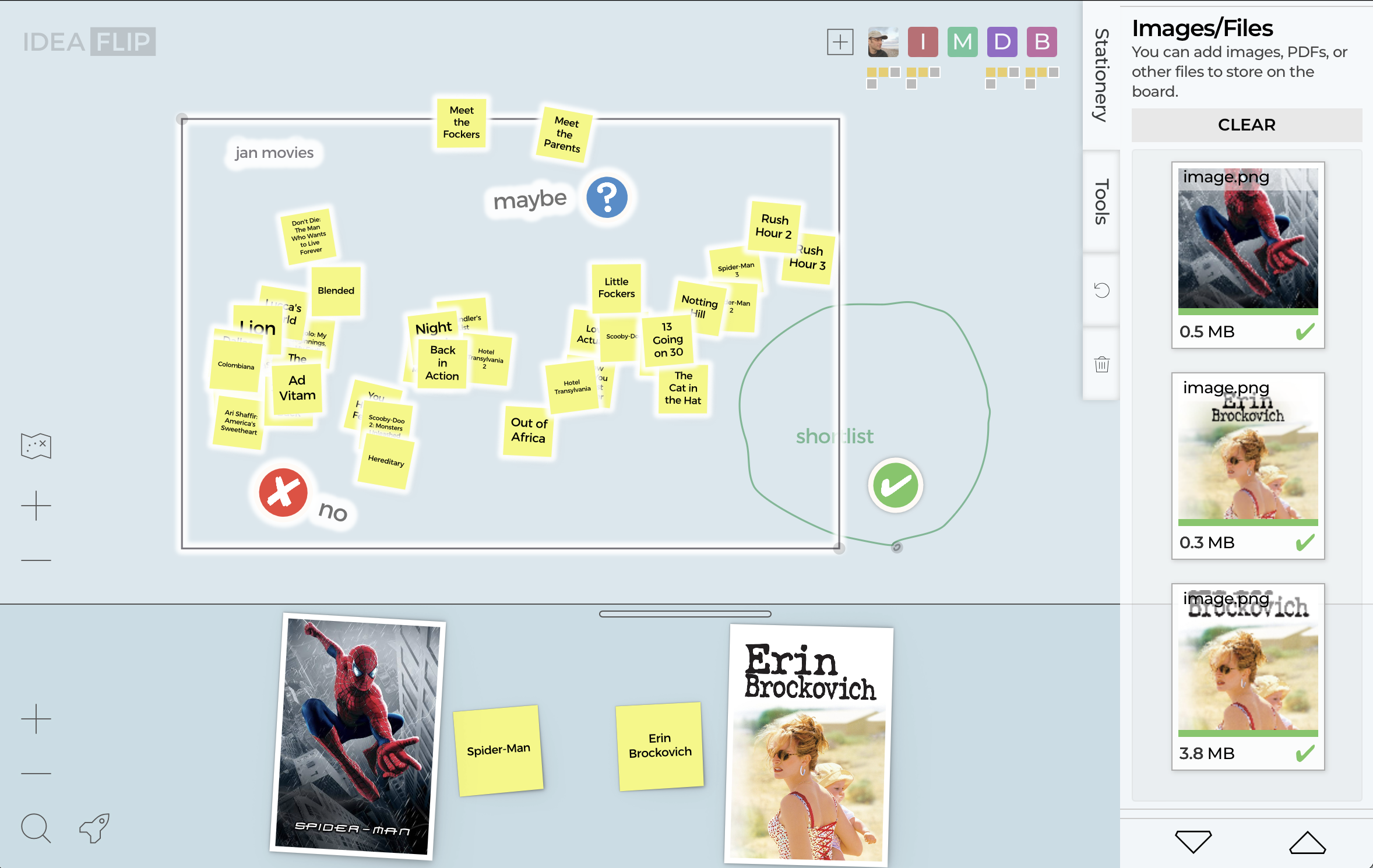Click the Spider-Man poster in the tray
This screenshot has height=868, width=1373.
tap(357, 736)
